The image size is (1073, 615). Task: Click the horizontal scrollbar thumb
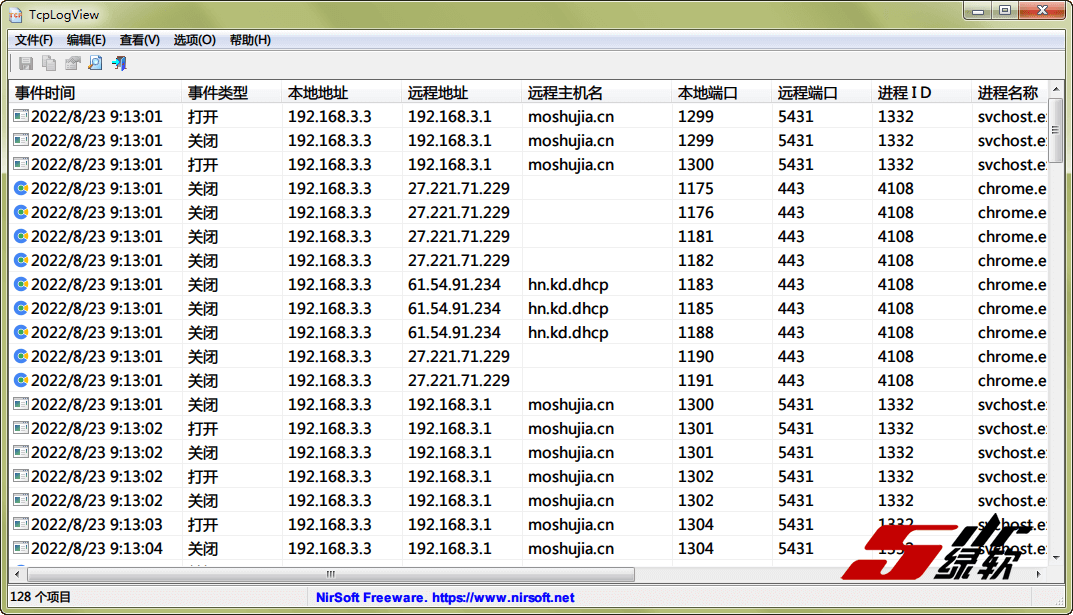330,574
